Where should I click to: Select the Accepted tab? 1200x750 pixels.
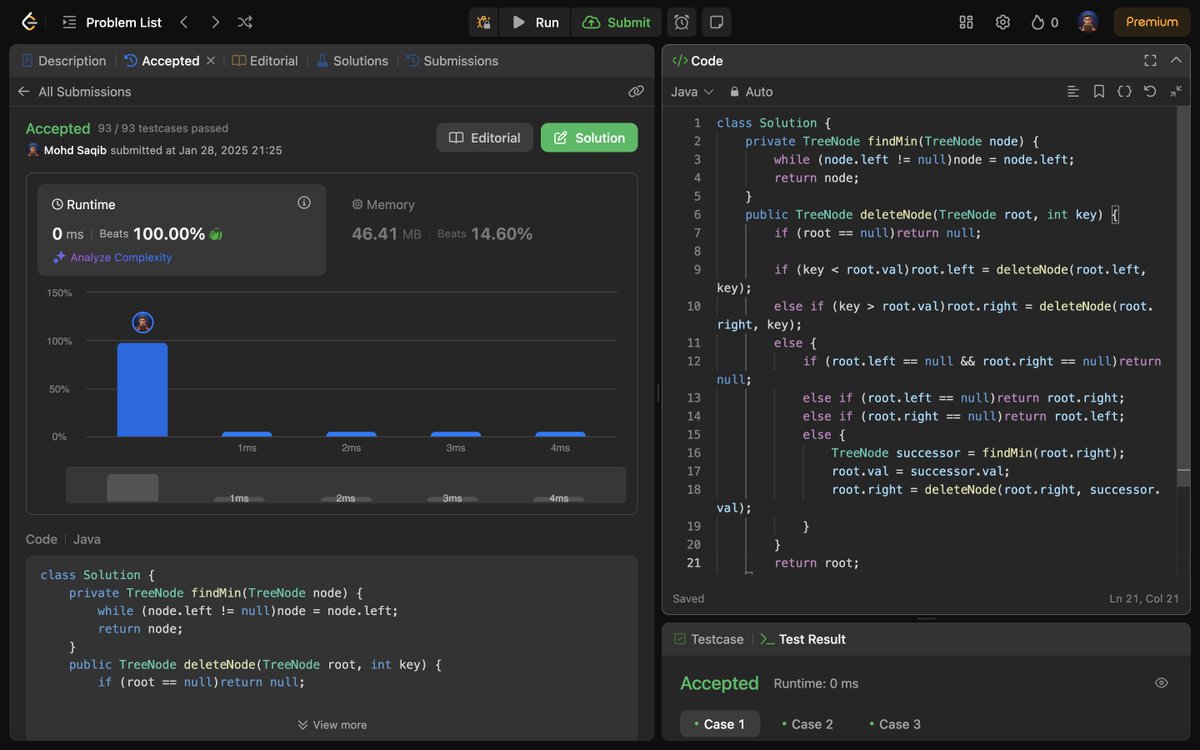click(x=161, y=61)
